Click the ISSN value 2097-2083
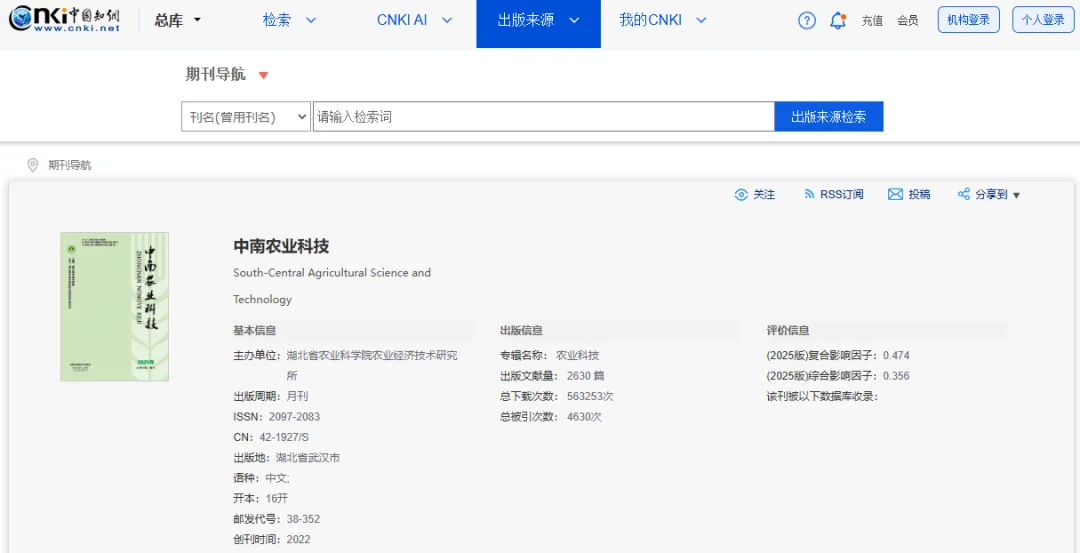The image size is (1080, 553). (x=294, y=417)
